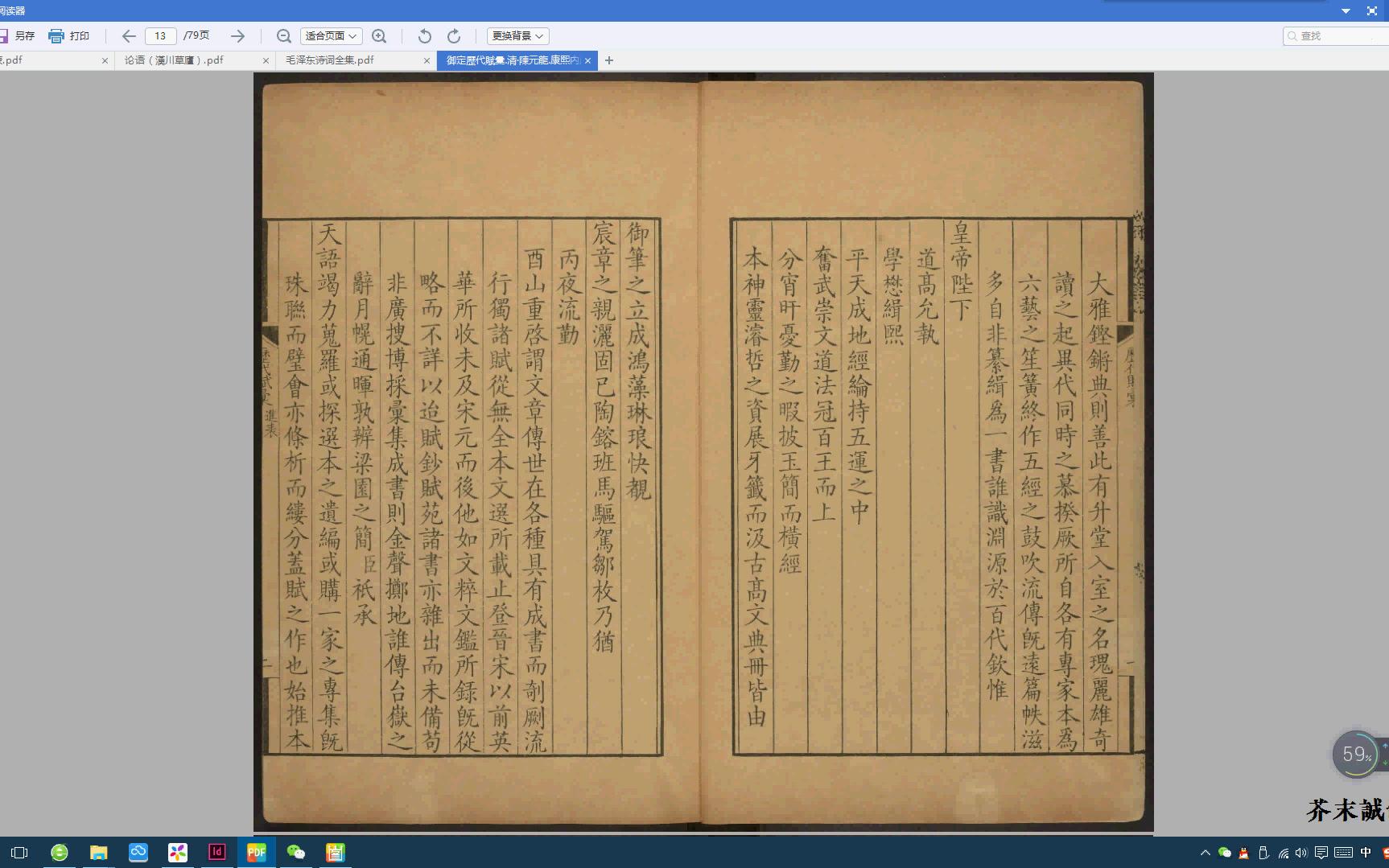The height and width of the screenshot is (868, 1389).
Task: Open a new tab with plus button
Action: pos(609,60)
